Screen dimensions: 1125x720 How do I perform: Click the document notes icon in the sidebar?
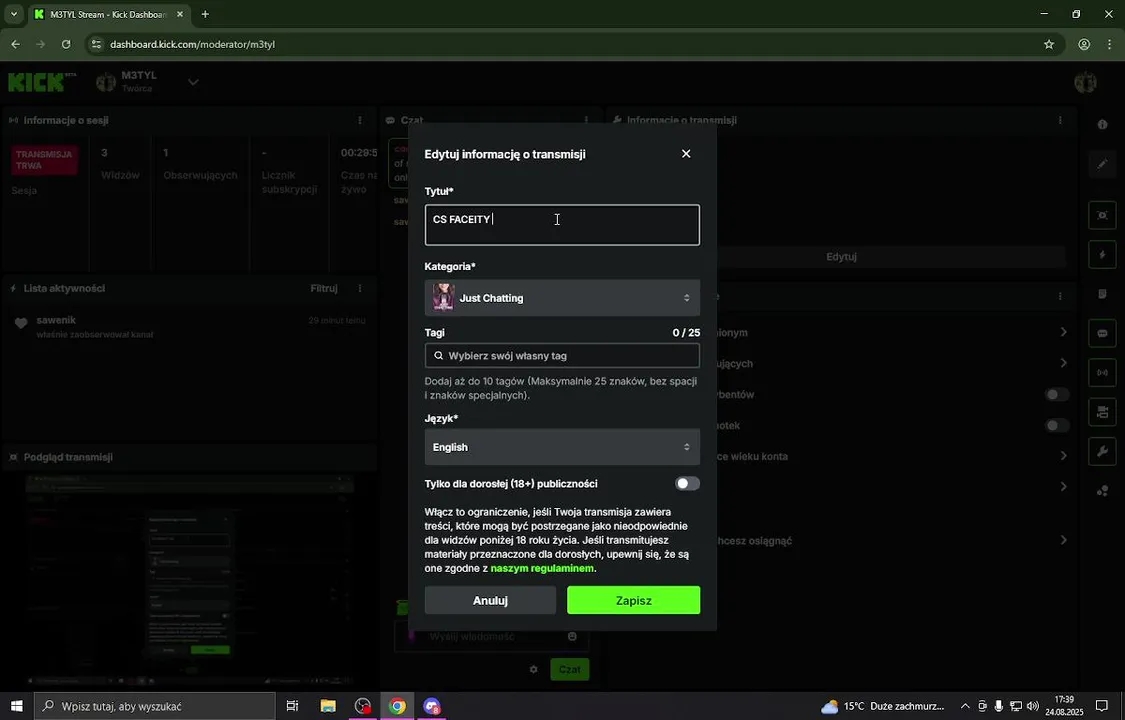click(1102, 294)
